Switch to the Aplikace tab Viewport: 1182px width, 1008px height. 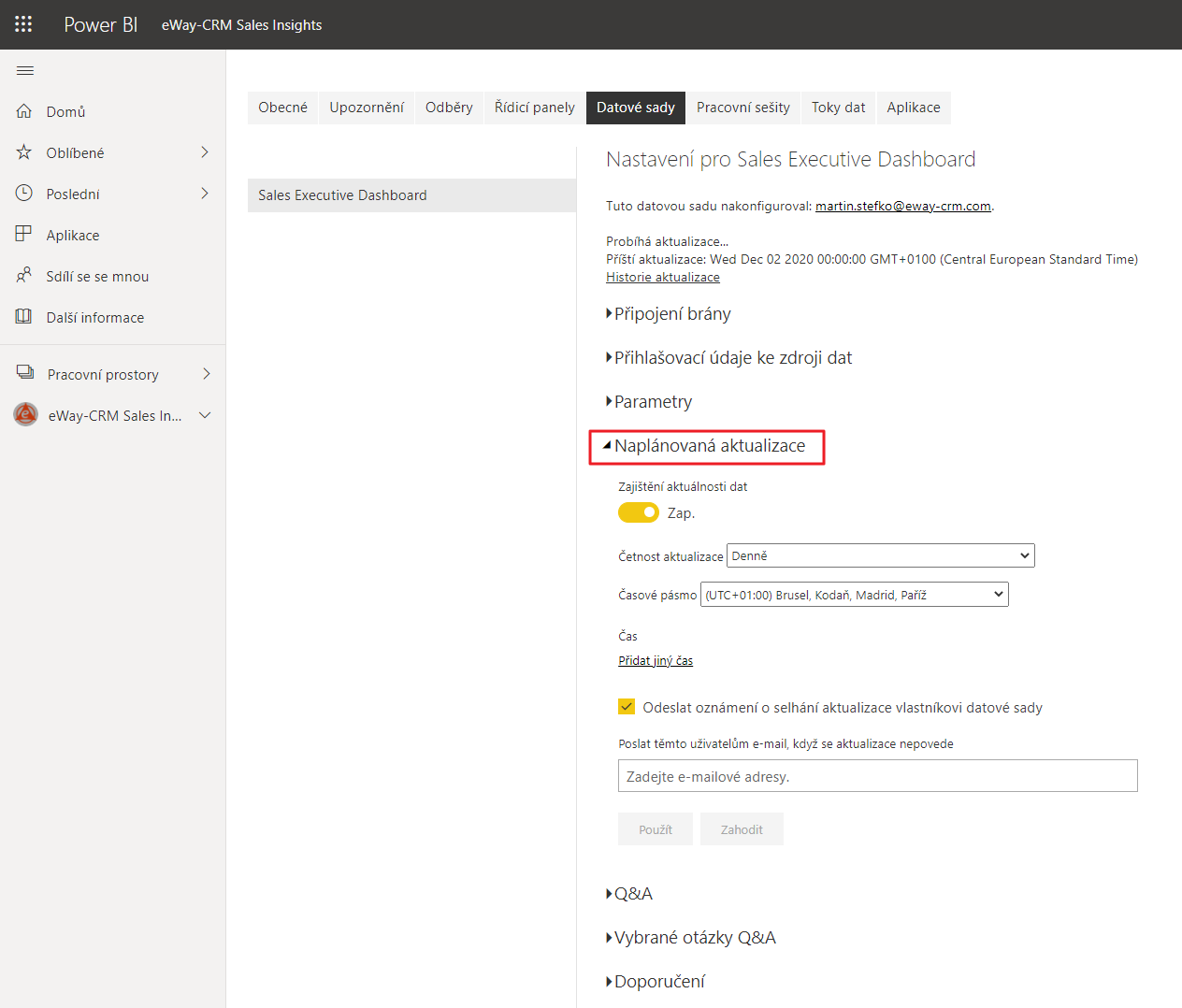pos(914,108)
